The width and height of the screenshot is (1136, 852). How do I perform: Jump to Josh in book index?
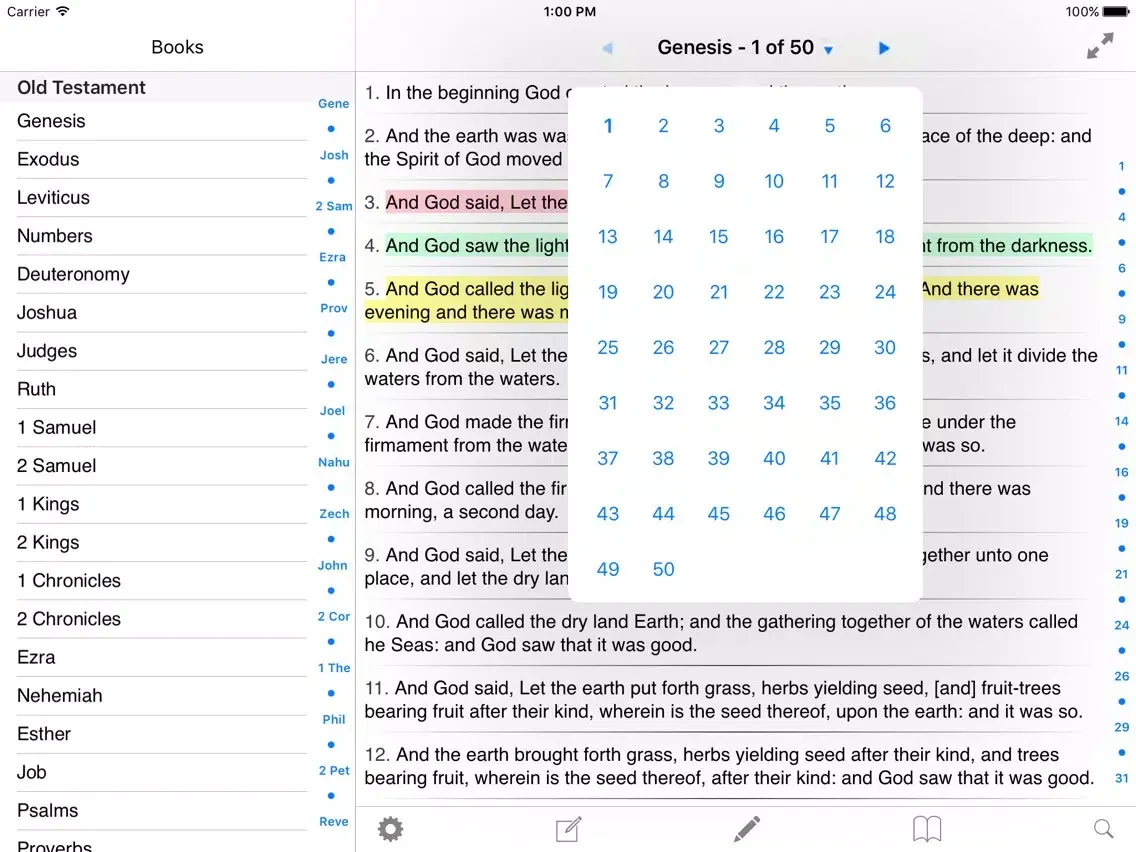[x=334, y=155]
